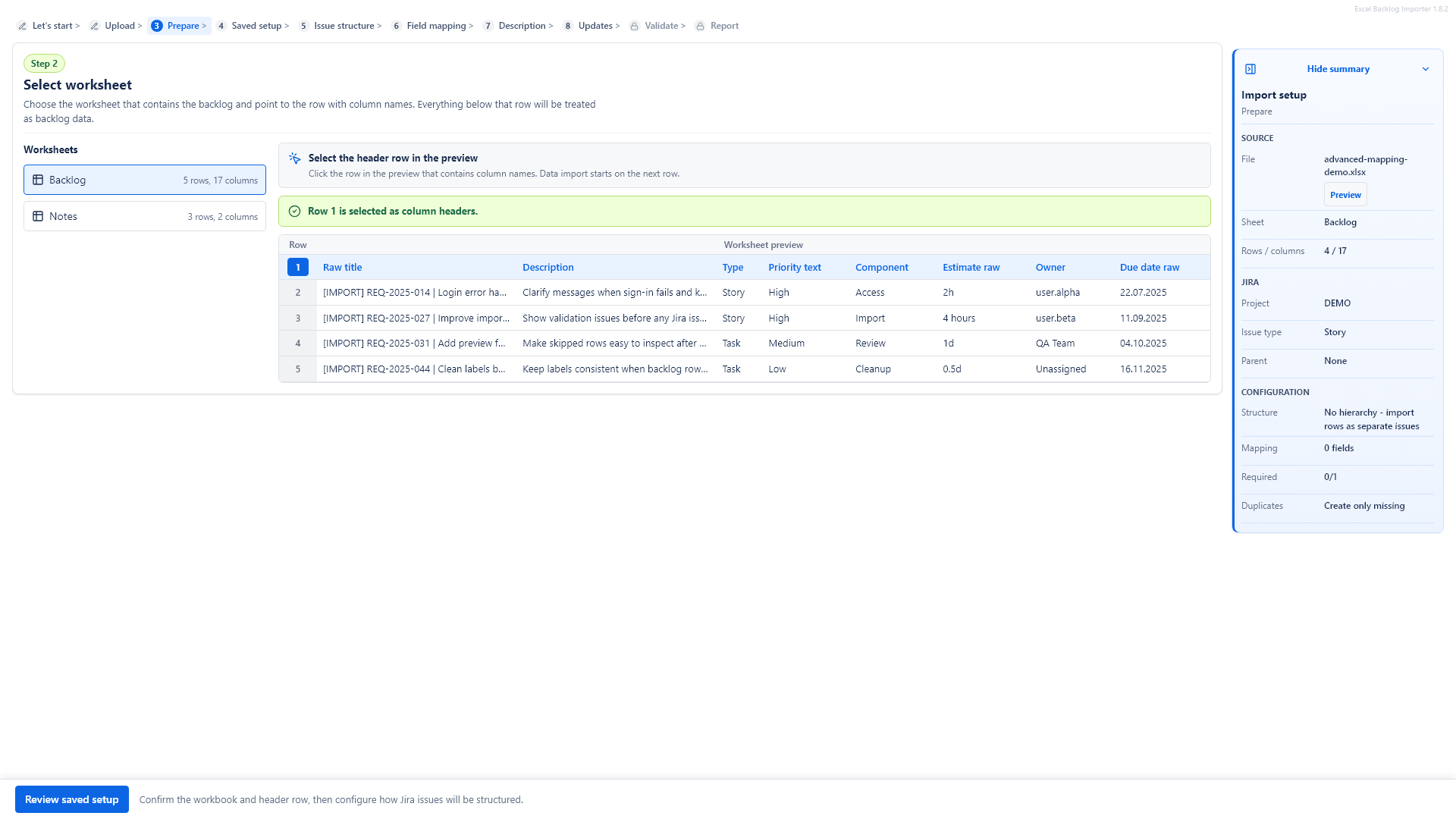Image resolution: width=1456 pixels, height=819 pixels.
Task: Select the Backlog worksheet
Action: pos(145,180)
